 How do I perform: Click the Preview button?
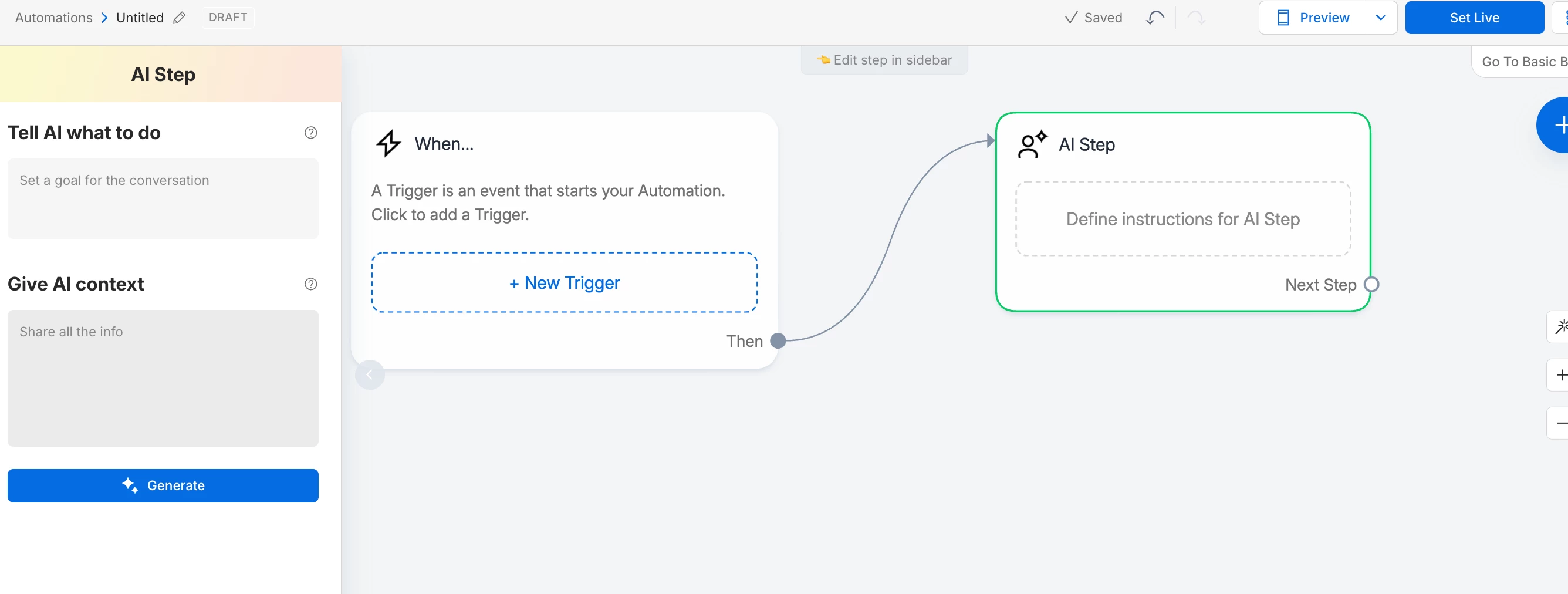click(1312, 18)
